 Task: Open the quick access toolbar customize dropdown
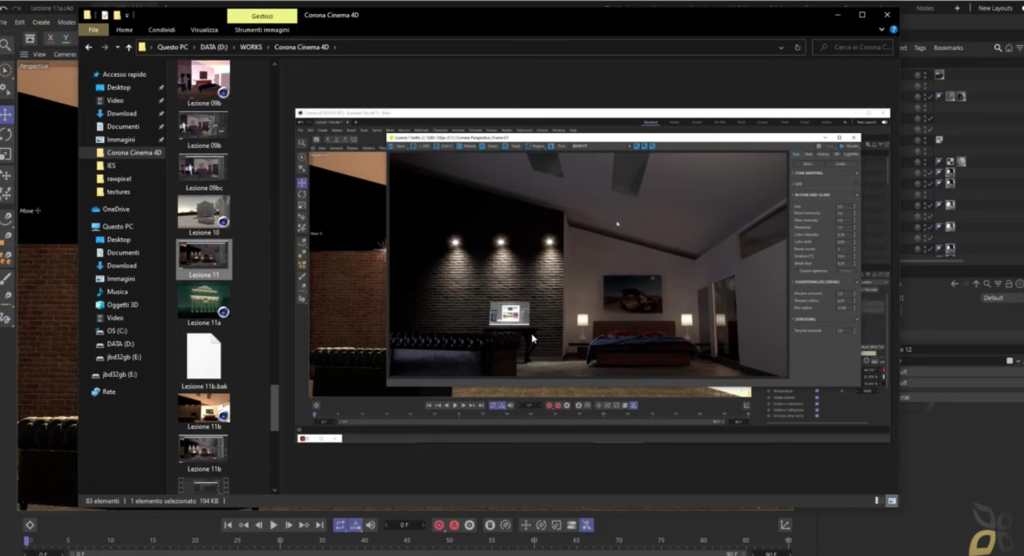(128, 14)
